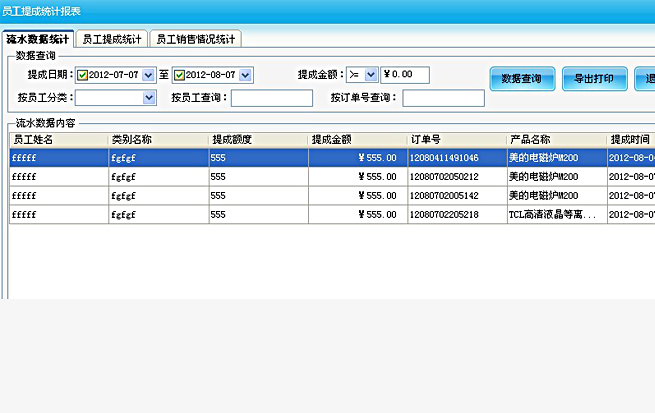Screen dimensions: 655x413
Task: Switch to the 员工销售情况统计 tab
Action: [196, 39]
